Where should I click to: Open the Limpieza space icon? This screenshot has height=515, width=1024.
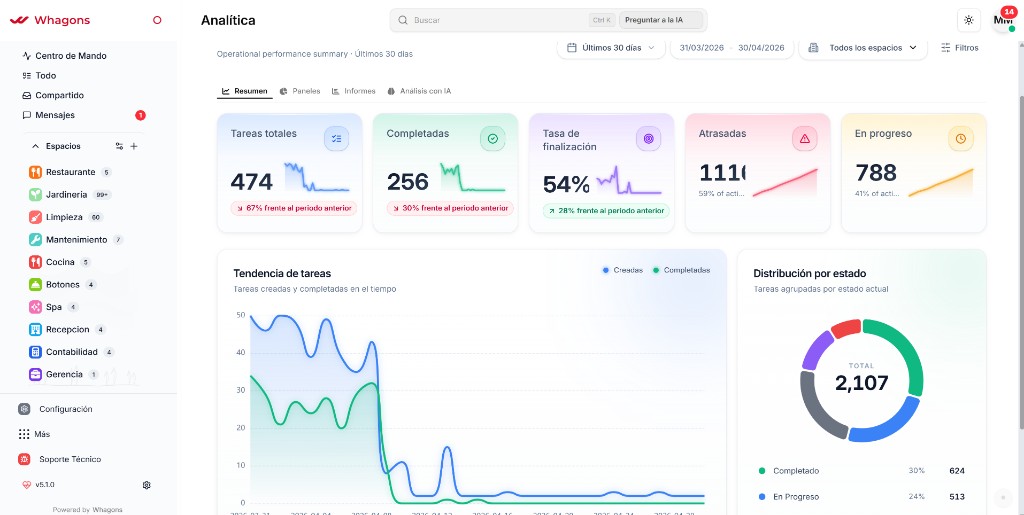[x=35, y=217]
